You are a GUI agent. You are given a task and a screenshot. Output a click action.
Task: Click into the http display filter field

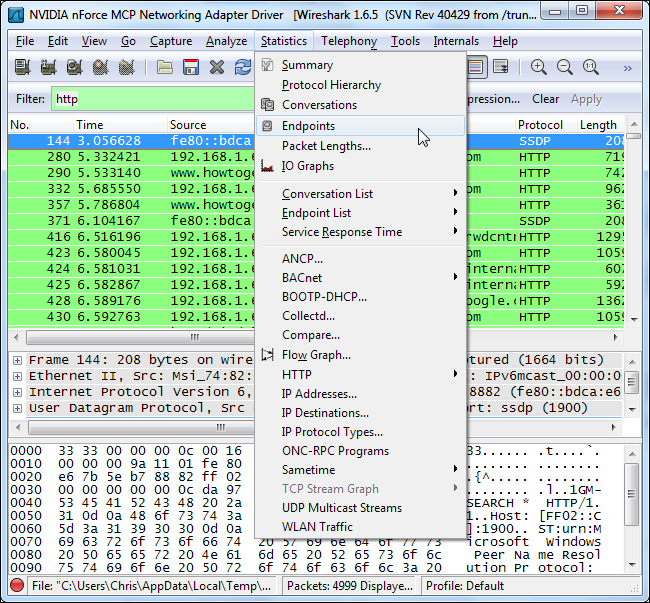point(150,99)
